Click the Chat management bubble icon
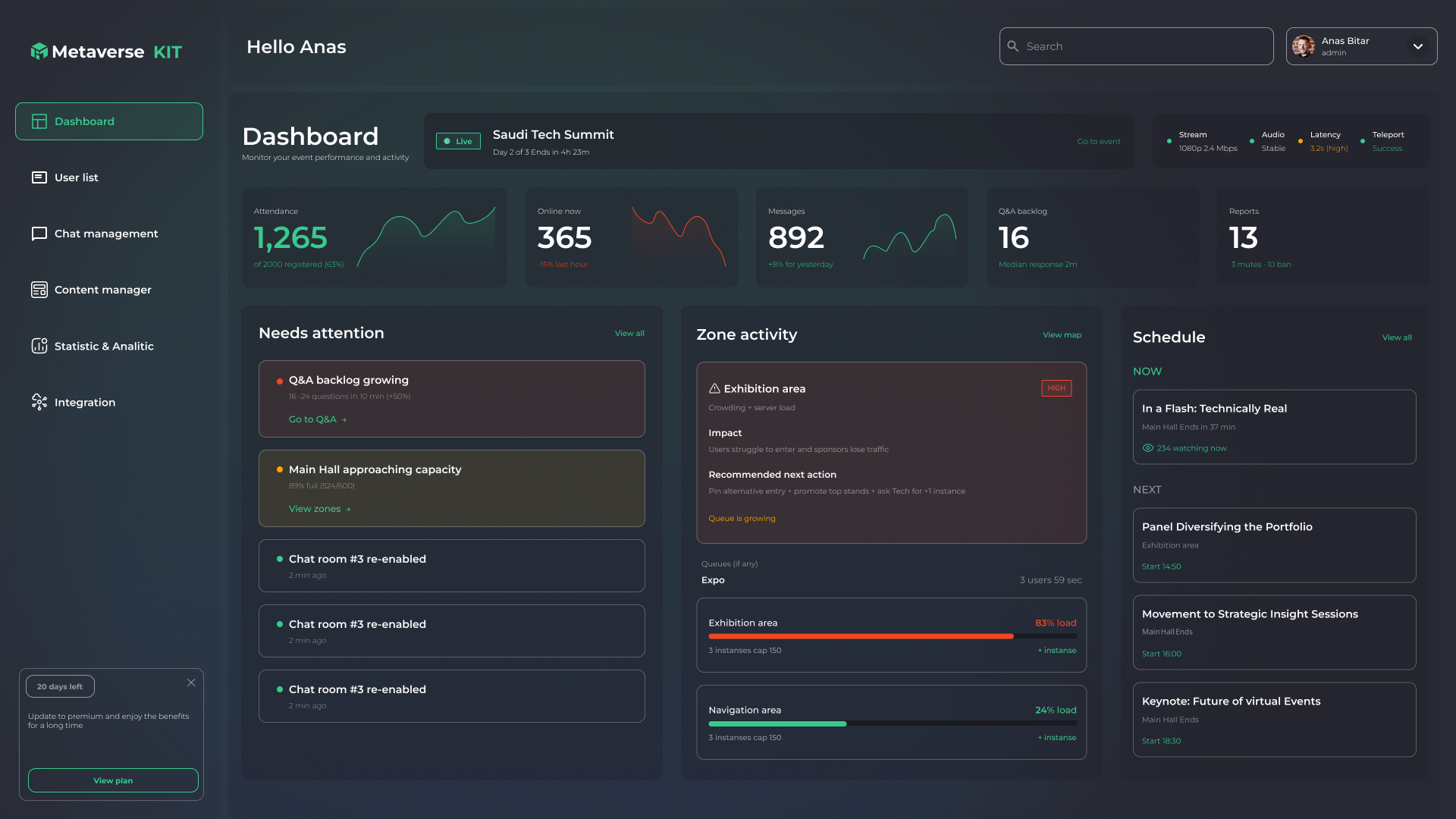This screenshot has width=1456, height=819. (39, 234)
